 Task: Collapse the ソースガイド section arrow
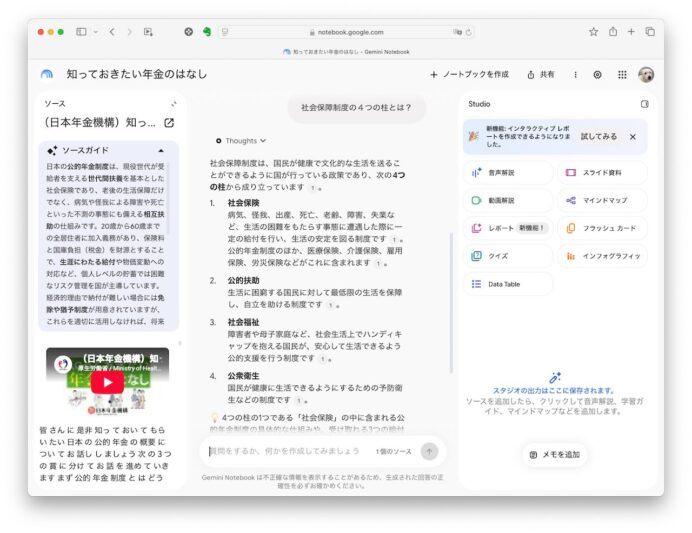coord(161,150)
